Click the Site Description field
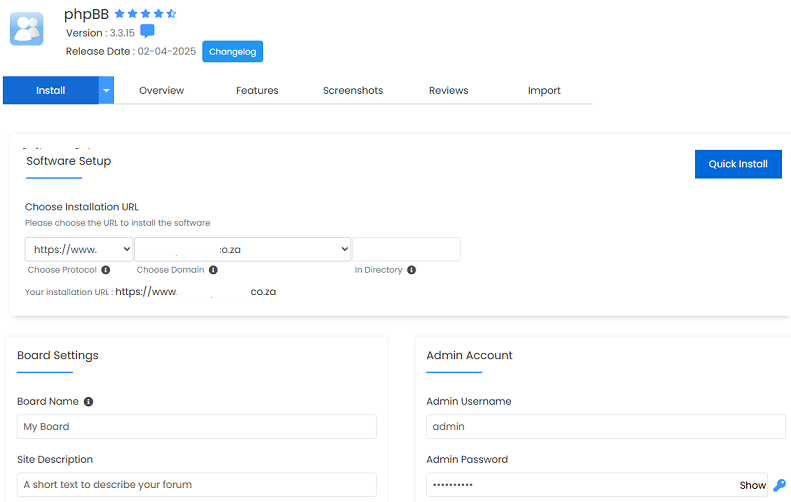This screenshot has width=791, height=502. point(197,485)
